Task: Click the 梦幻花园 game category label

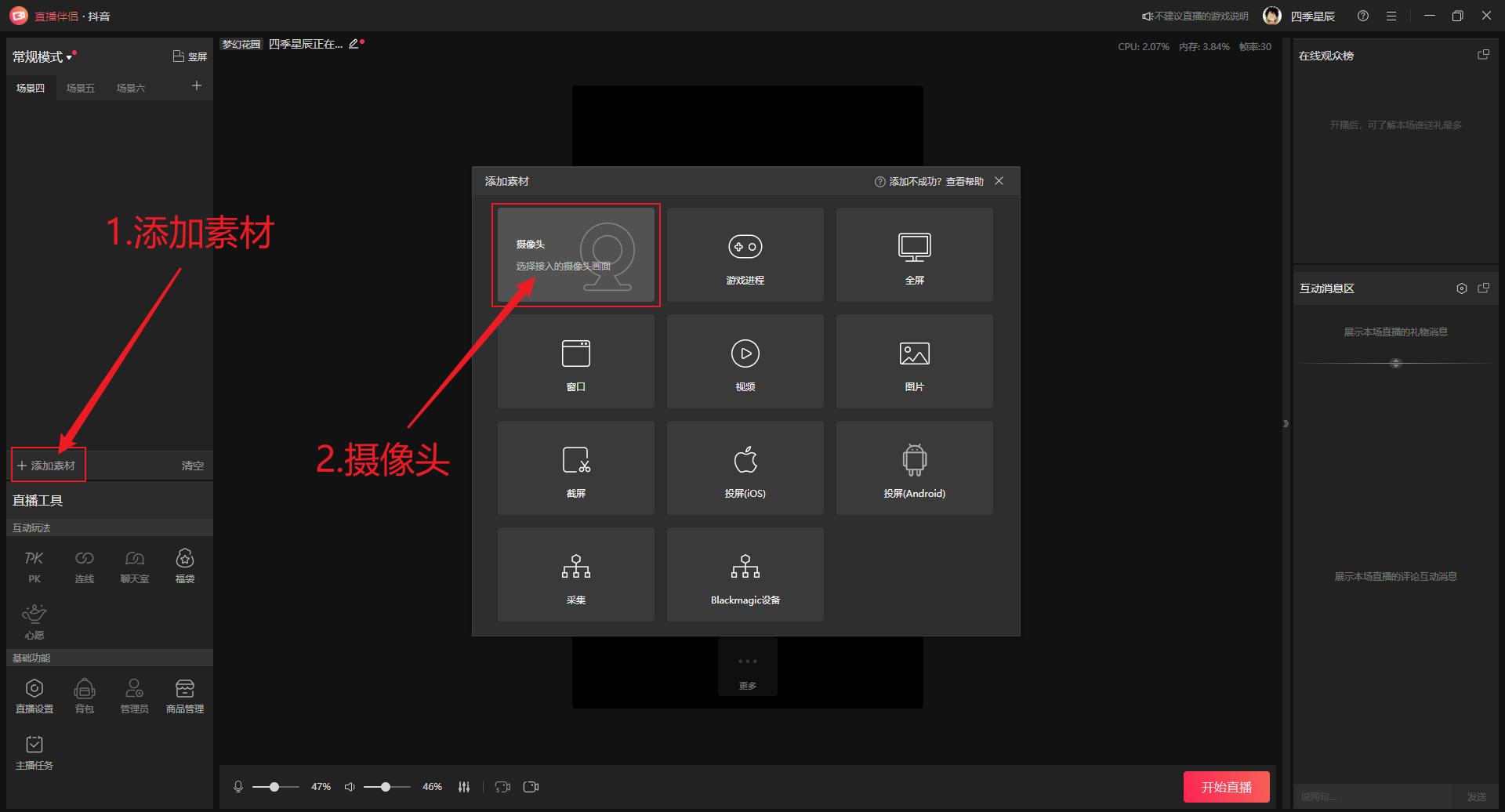Action: [241, 44]
